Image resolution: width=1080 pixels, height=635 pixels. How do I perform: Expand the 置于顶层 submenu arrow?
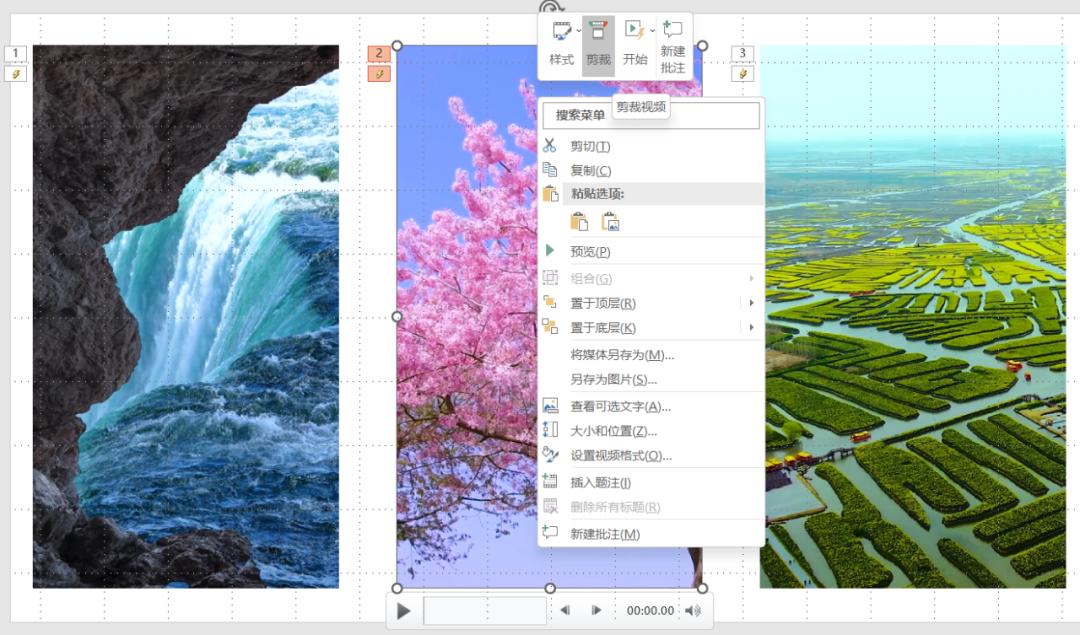pos(751,303)
